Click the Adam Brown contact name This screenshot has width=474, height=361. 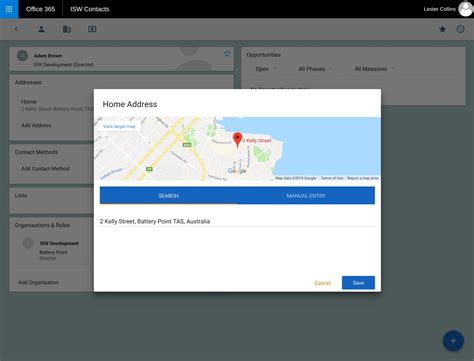click(48, 56)
